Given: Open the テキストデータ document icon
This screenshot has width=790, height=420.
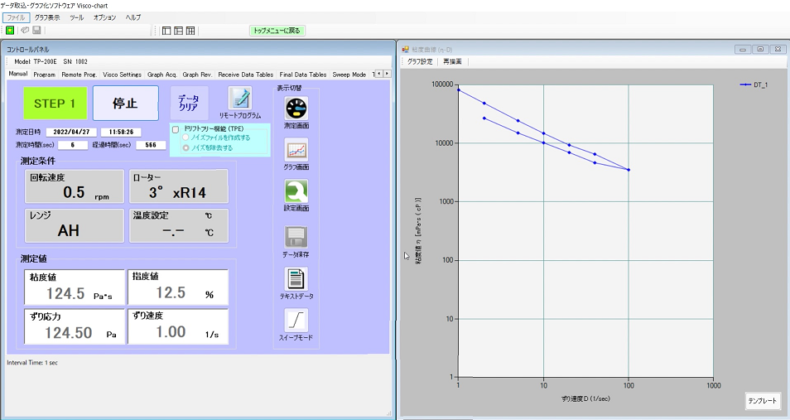Looking at the screenshot, I should pyautogui.click(x=296, y=280).
